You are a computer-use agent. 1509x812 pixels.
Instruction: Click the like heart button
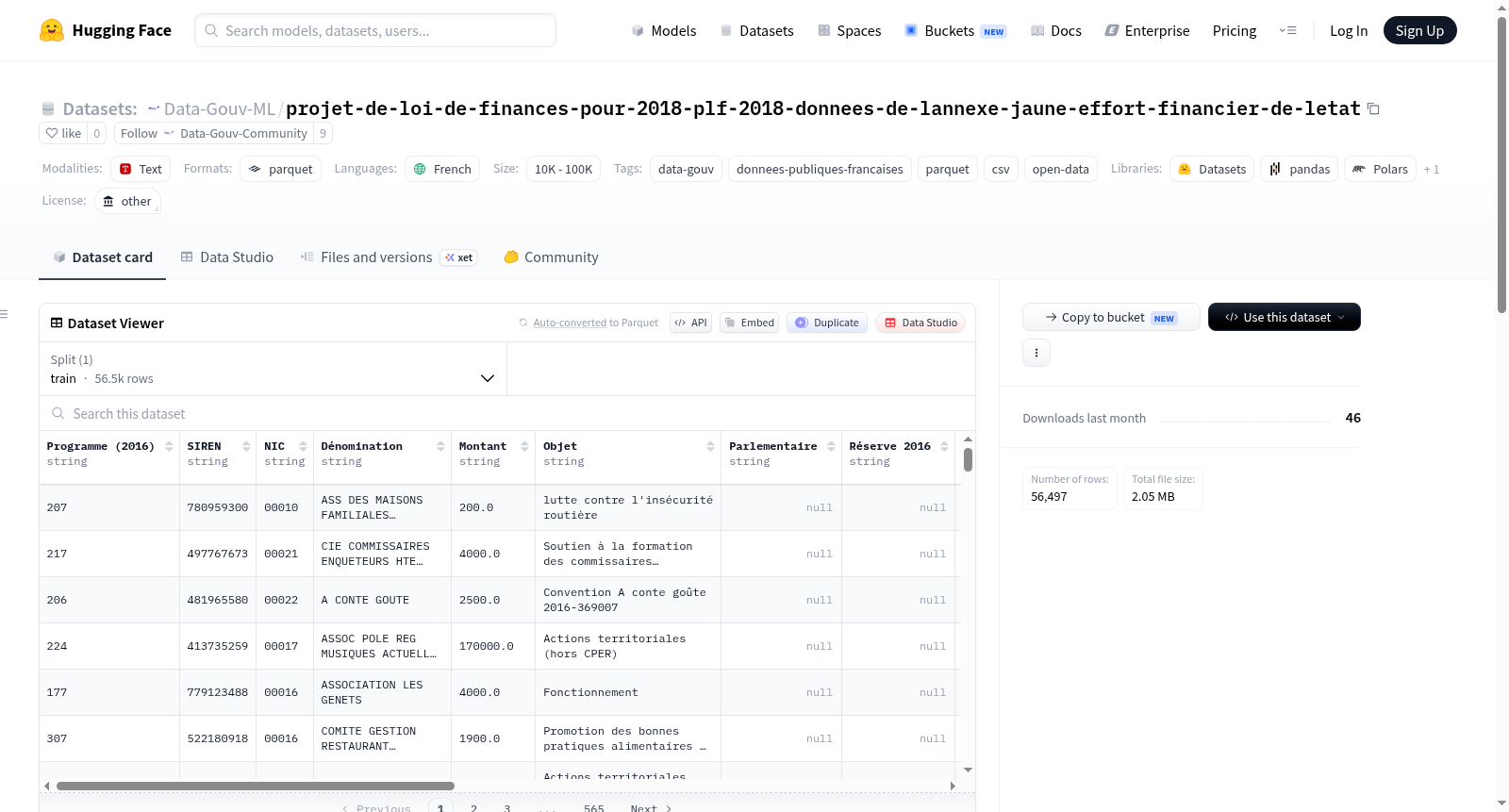coord(63,133)
